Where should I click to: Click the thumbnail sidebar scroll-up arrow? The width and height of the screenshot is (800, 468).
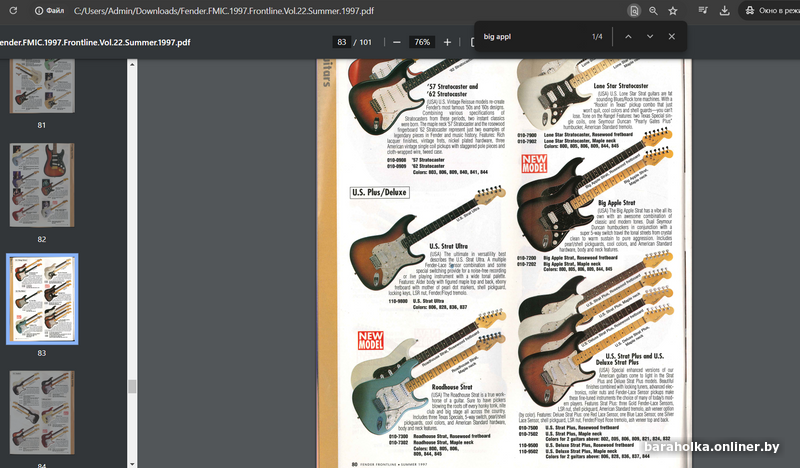coord(132,64)
